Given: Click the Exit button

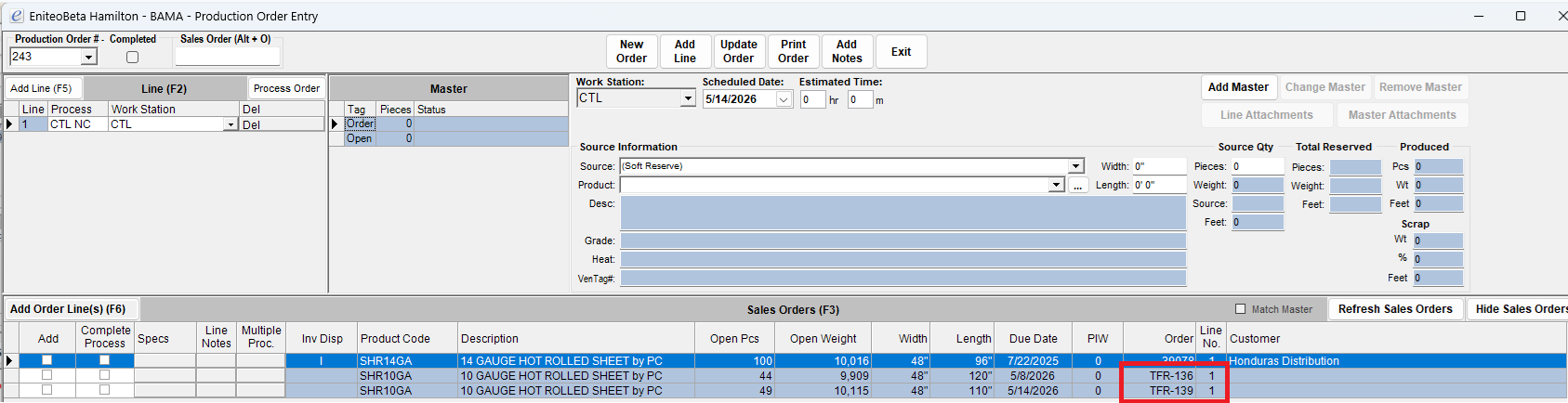Looking at the screenshot, I should (902, 51).
